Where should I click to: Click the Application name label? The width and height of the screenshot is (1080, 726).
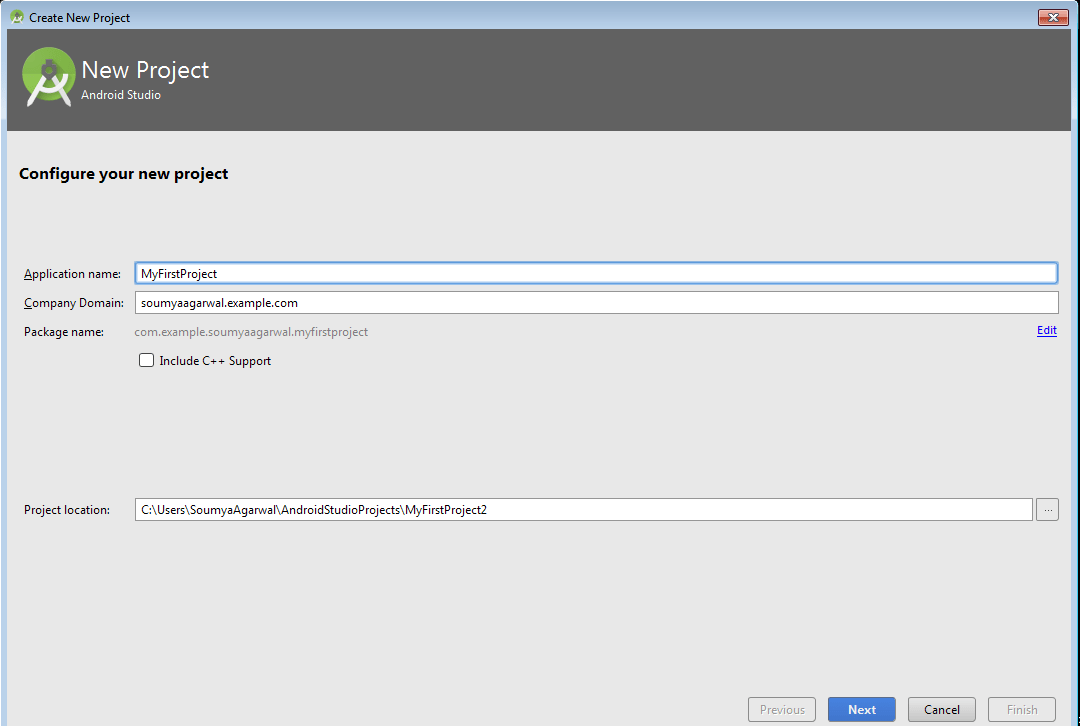point(72,273)
